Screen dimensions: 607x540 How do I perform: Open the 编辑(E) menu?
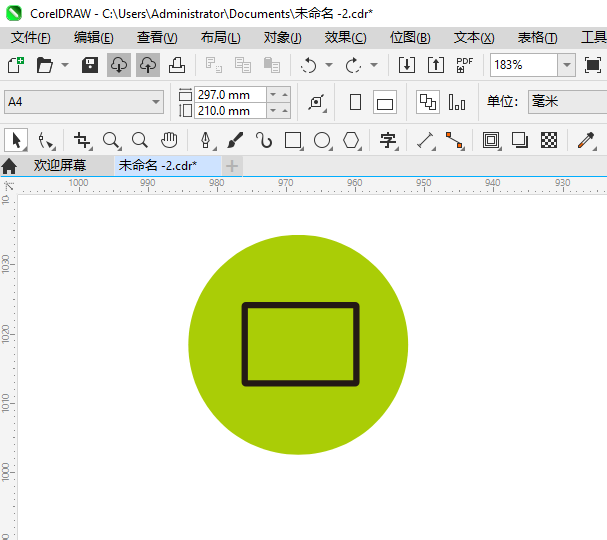click(94, 38)
